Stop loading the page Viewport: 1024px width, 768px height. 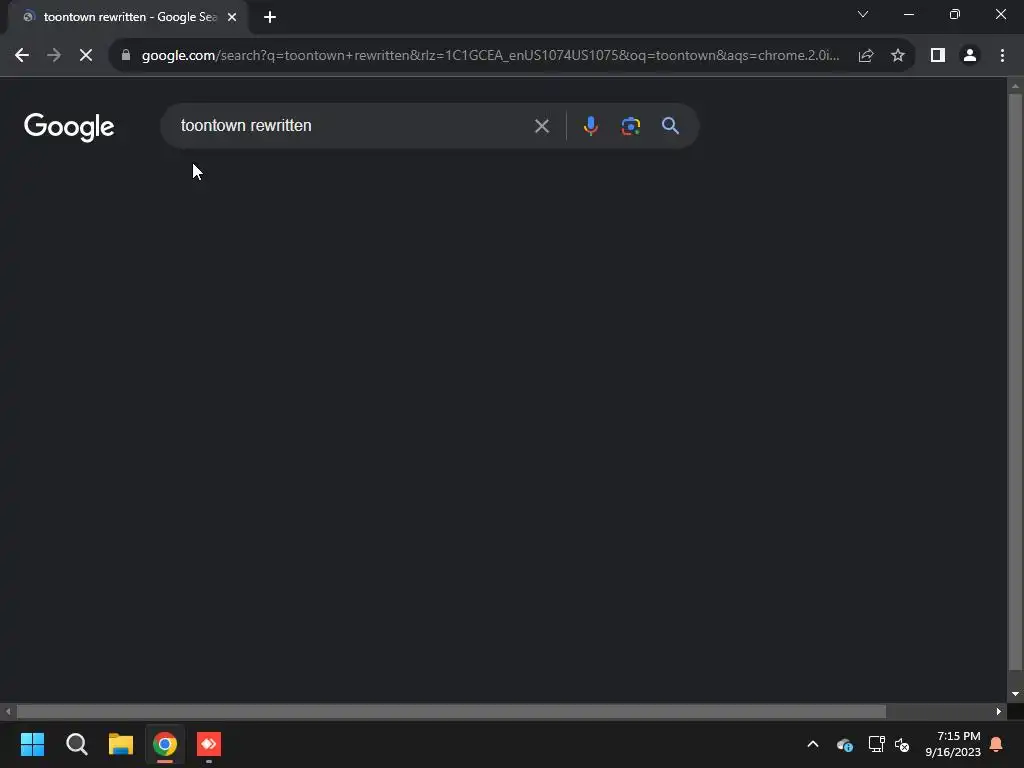86,56
